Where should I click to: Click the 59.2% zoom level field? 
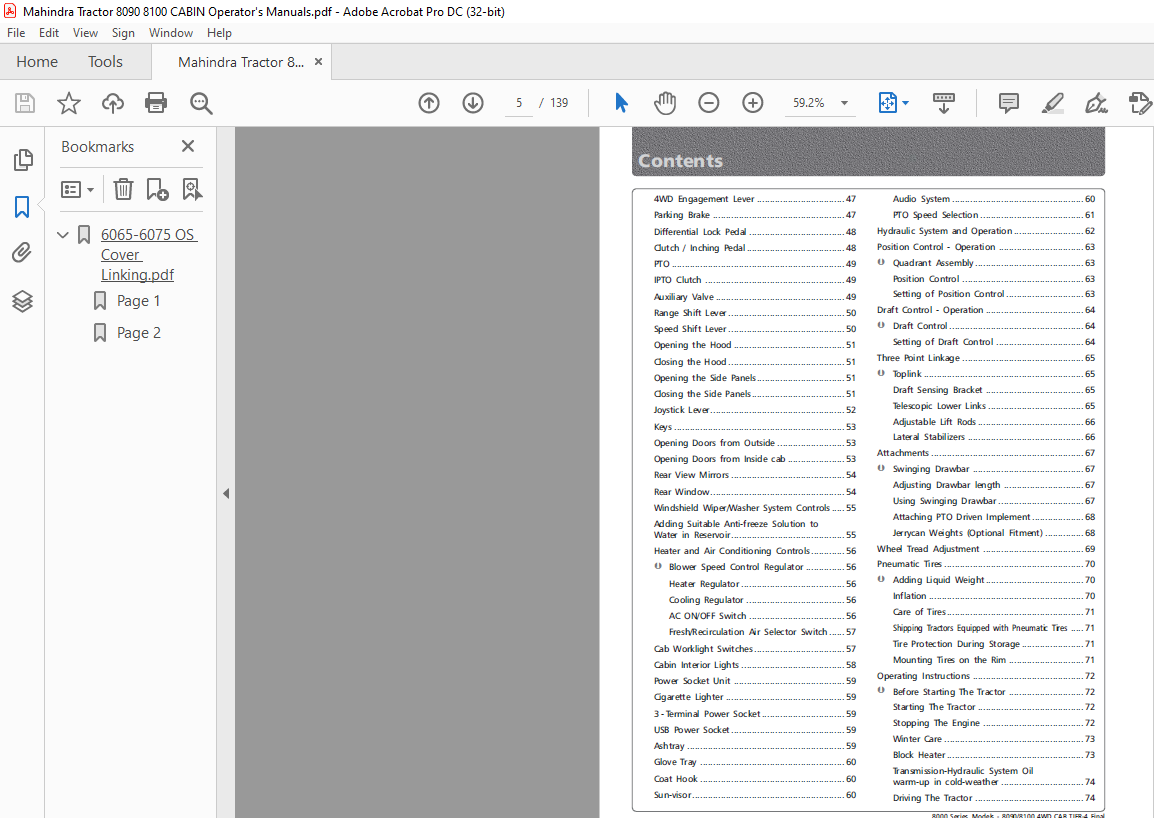[809, 103]
